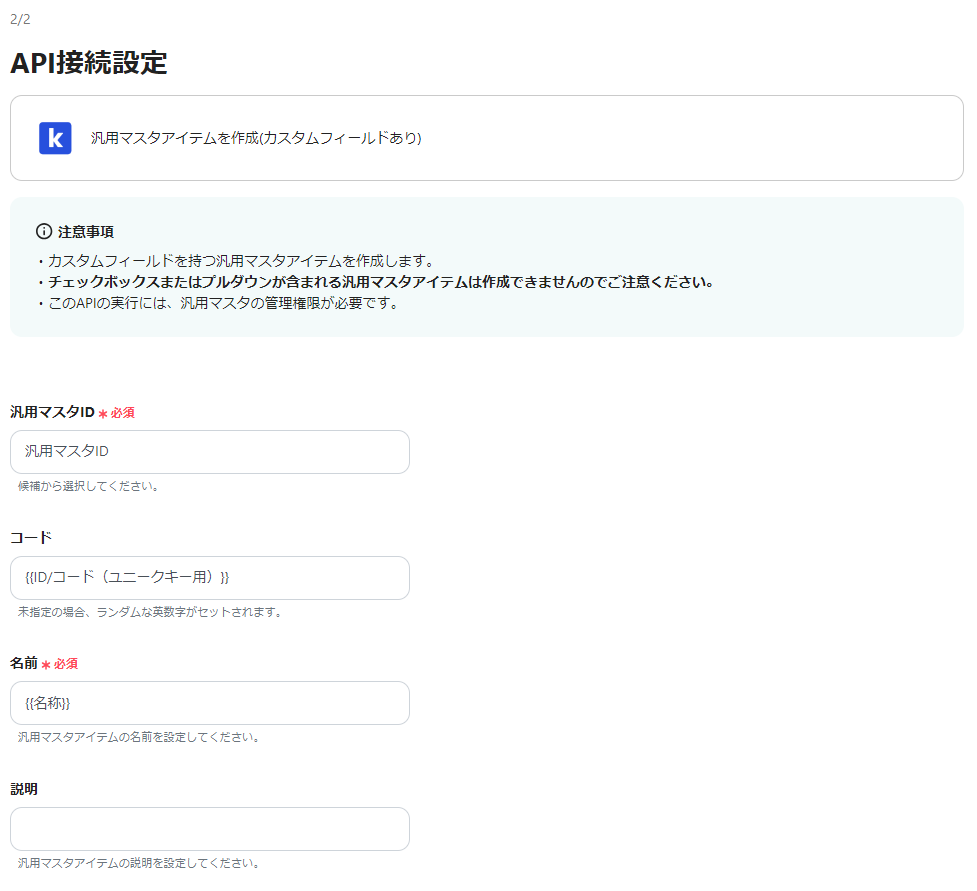Click the API接続設定 page heading
This screenshot has height=891, width=977.
tap(88, 63)
